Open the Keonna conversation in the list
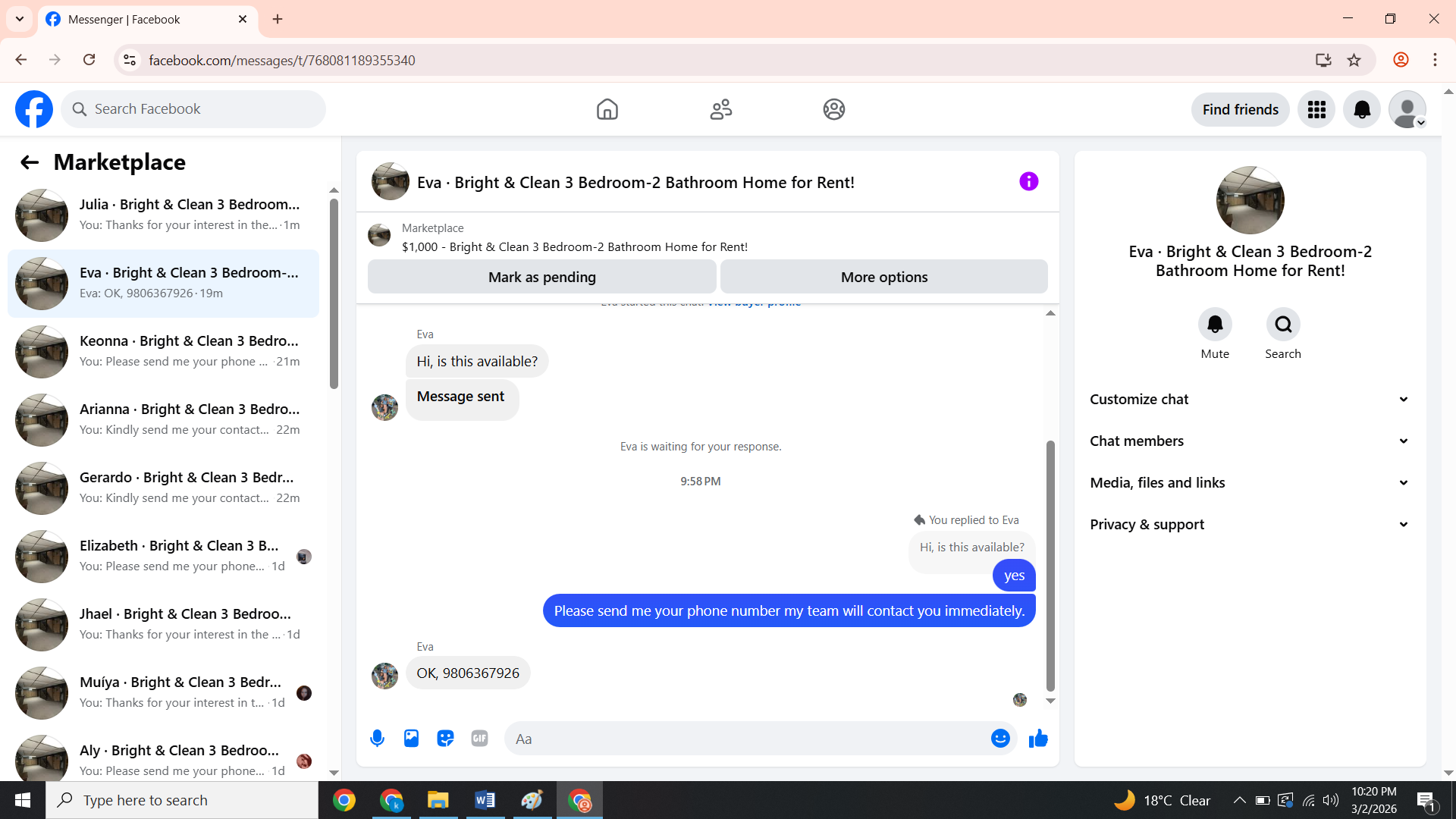 (163, 351)
